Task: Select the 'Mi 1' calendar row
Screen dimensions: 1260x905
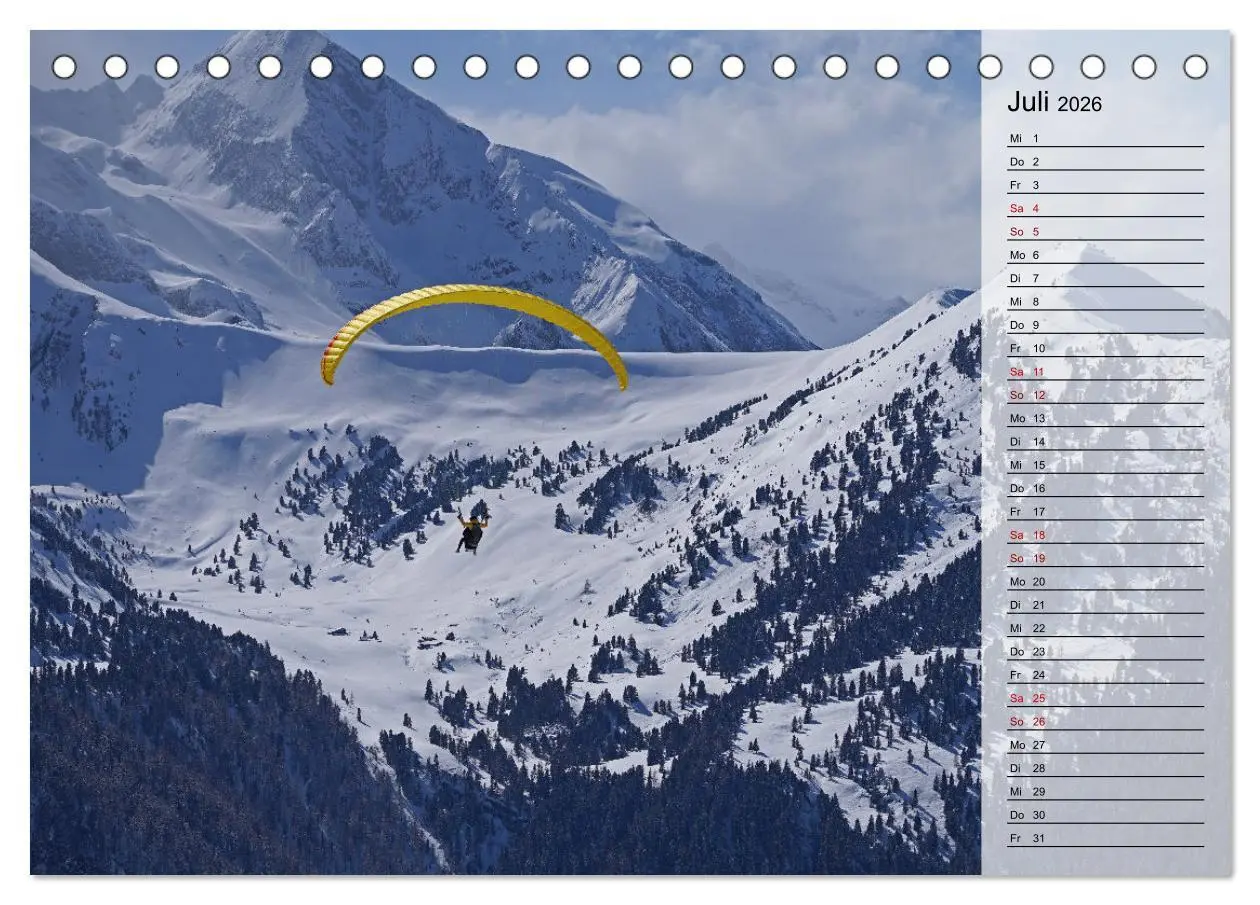Action: 1105,138
